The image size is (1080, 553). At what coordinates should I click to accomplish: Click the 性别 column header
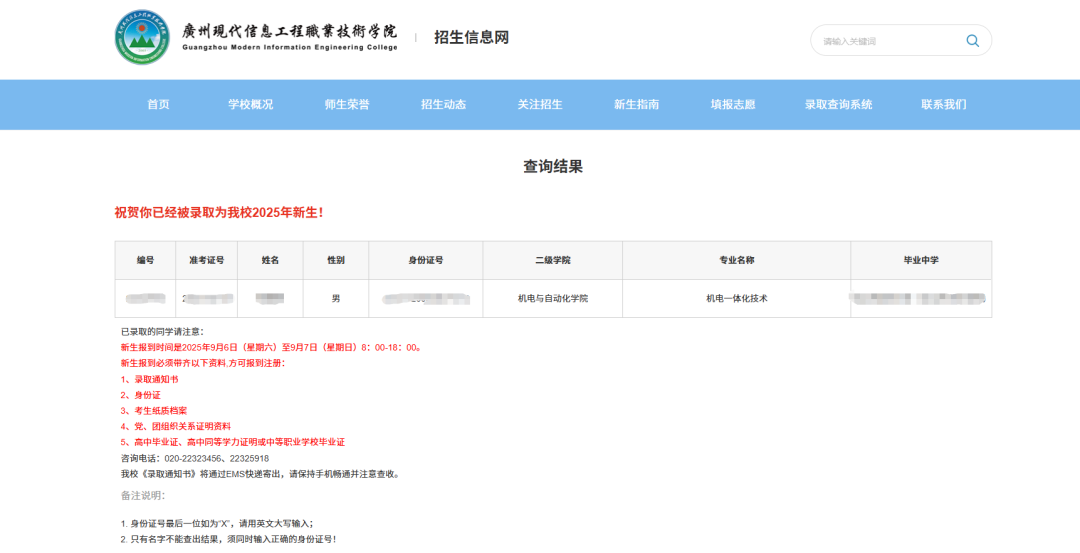coord(335,260)
